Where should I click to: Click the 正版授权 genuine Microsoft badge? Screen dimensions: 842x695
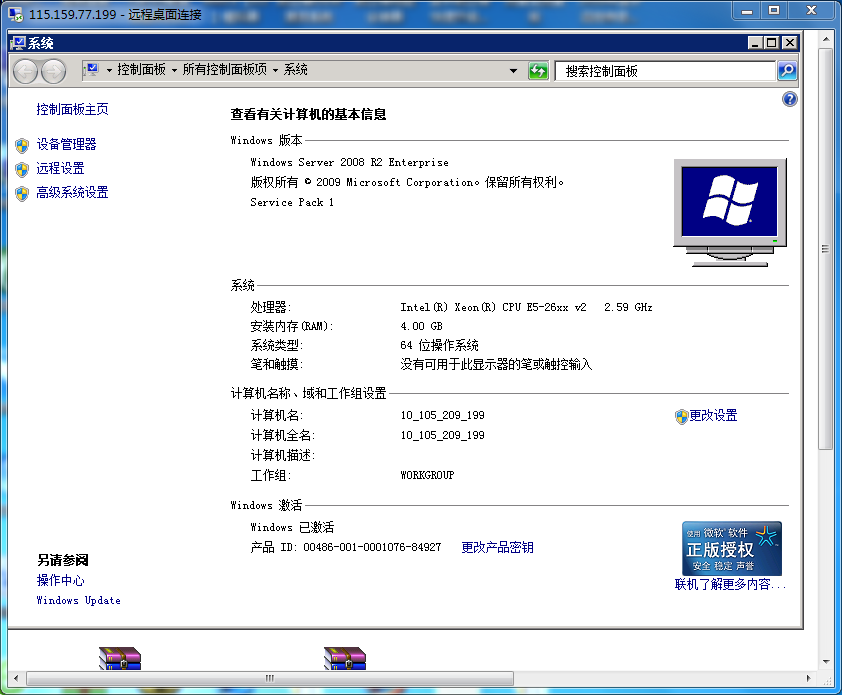pyautogui.click(x=731, y=548)
